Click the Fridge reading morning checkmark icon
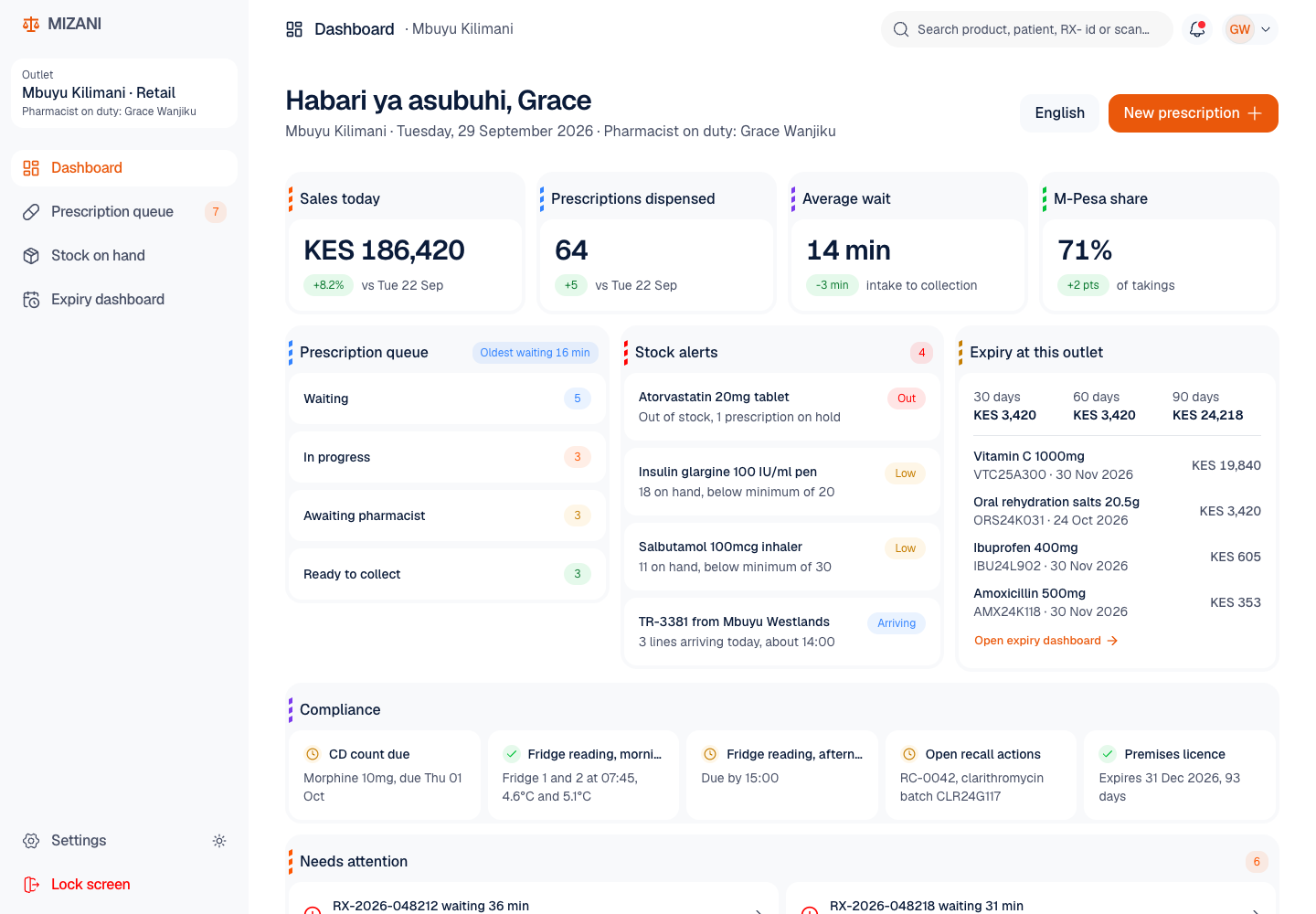This screenshot has height=914, width=1316. 512,754
